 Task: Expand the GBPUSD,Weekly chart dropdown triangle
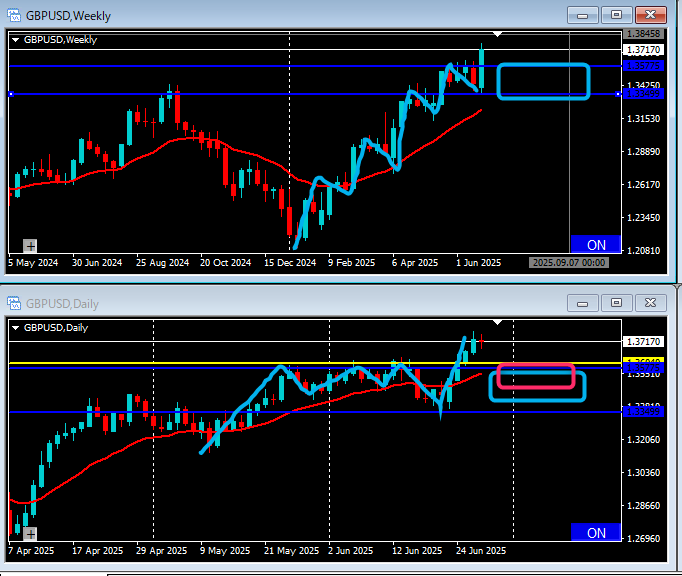tap(16, 40)
